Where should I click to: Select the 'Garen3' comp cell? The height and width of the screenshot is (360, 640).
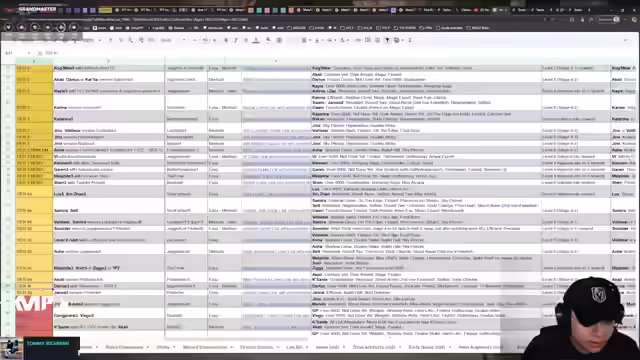click(x=109, y=169)
